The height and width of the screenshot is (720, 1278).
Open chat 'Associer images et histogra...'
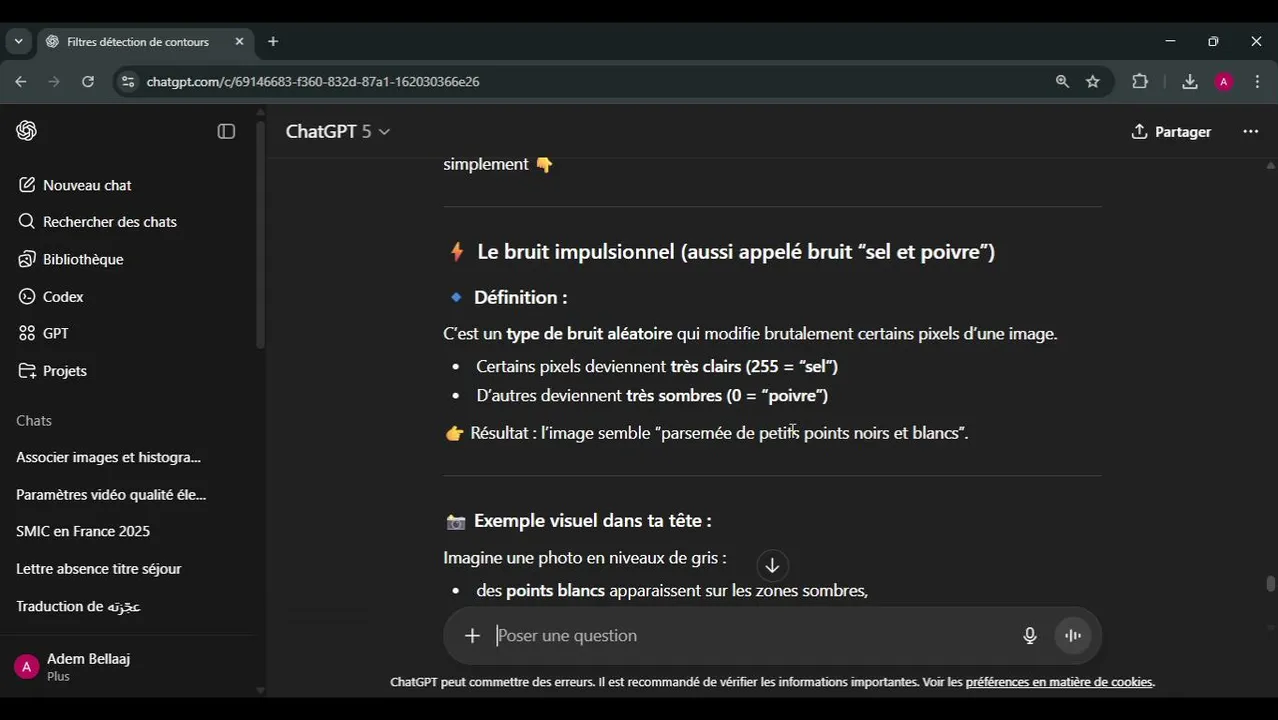(108, 457)
